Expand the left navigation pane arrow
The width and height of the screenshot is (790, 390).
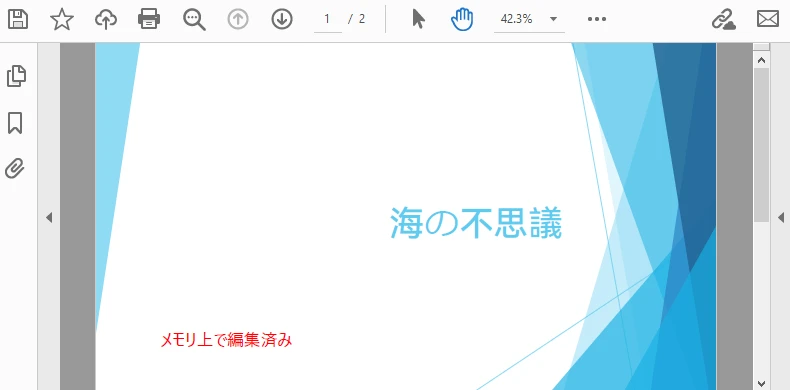pyautogui.click(x=49, y=218)
